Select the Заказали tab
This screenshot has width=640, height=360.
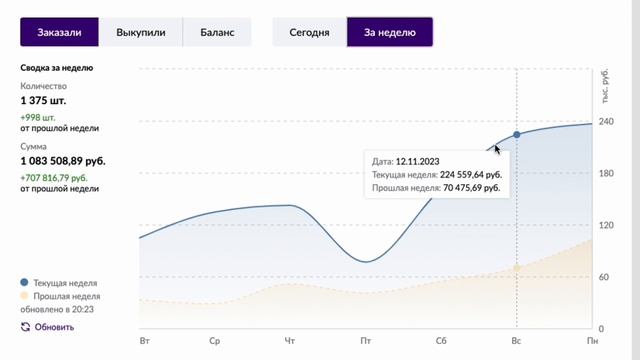click(59, 32)
